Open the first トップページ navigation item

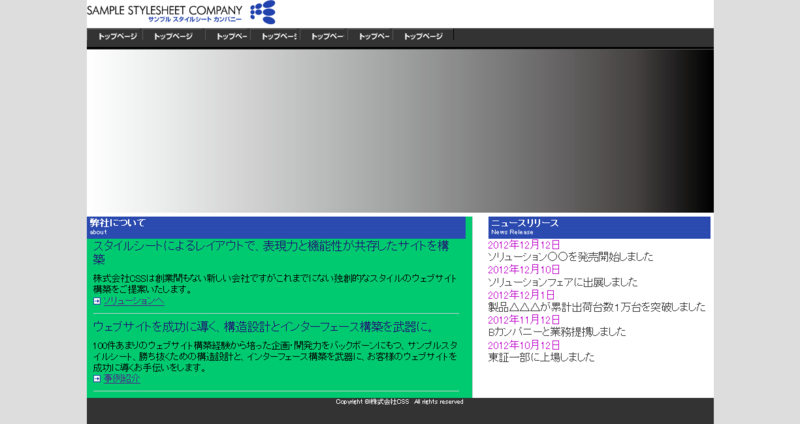tap(117, 36)
